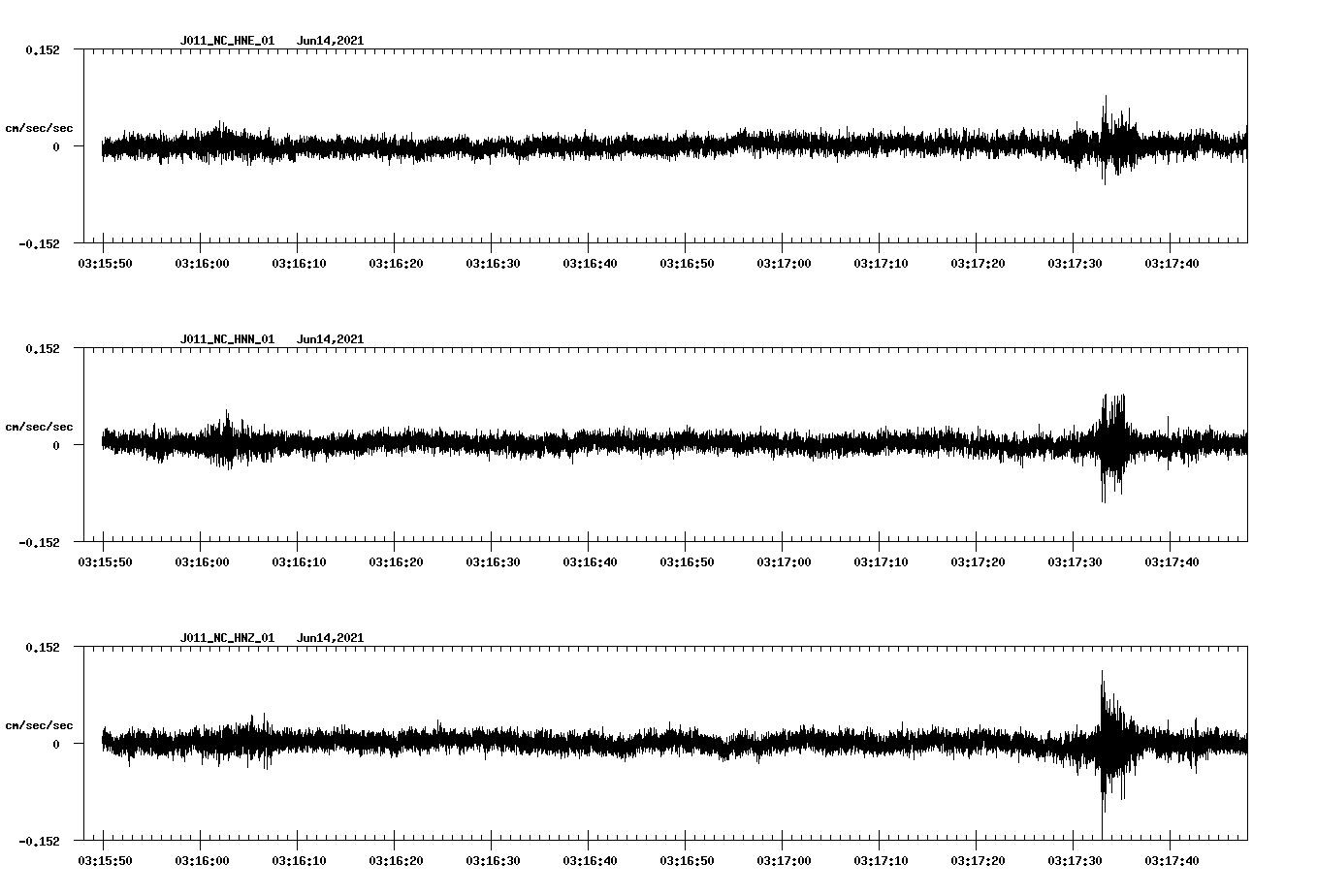This screenshot has width=1317, height=896.
Task: Click the 03:16:30 time label under HNZ plot
Action: (493, 860)
